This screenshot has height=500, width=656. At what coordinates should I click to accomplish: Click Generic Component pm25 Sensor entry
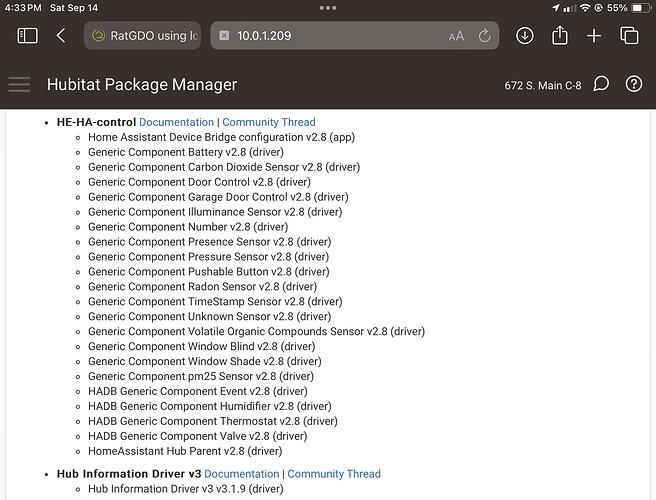tap(201, 377)
